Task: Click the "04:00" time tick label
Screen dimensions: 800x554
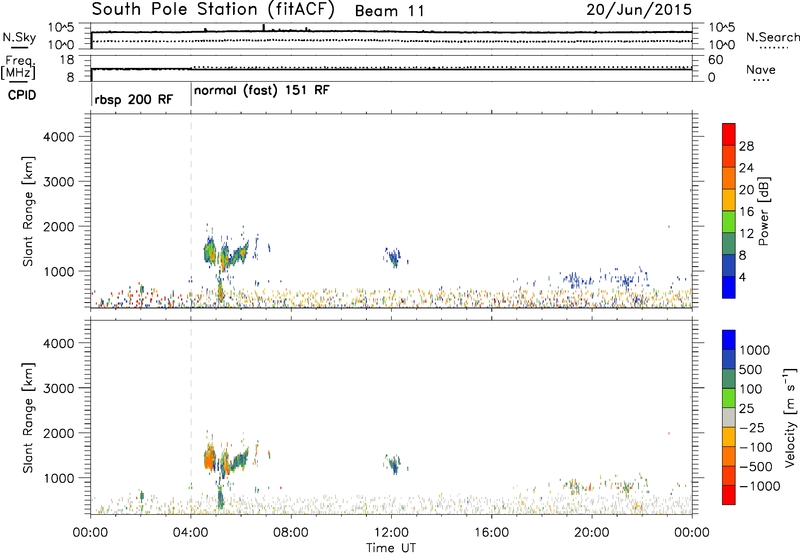Action: [x=191, y=533]
